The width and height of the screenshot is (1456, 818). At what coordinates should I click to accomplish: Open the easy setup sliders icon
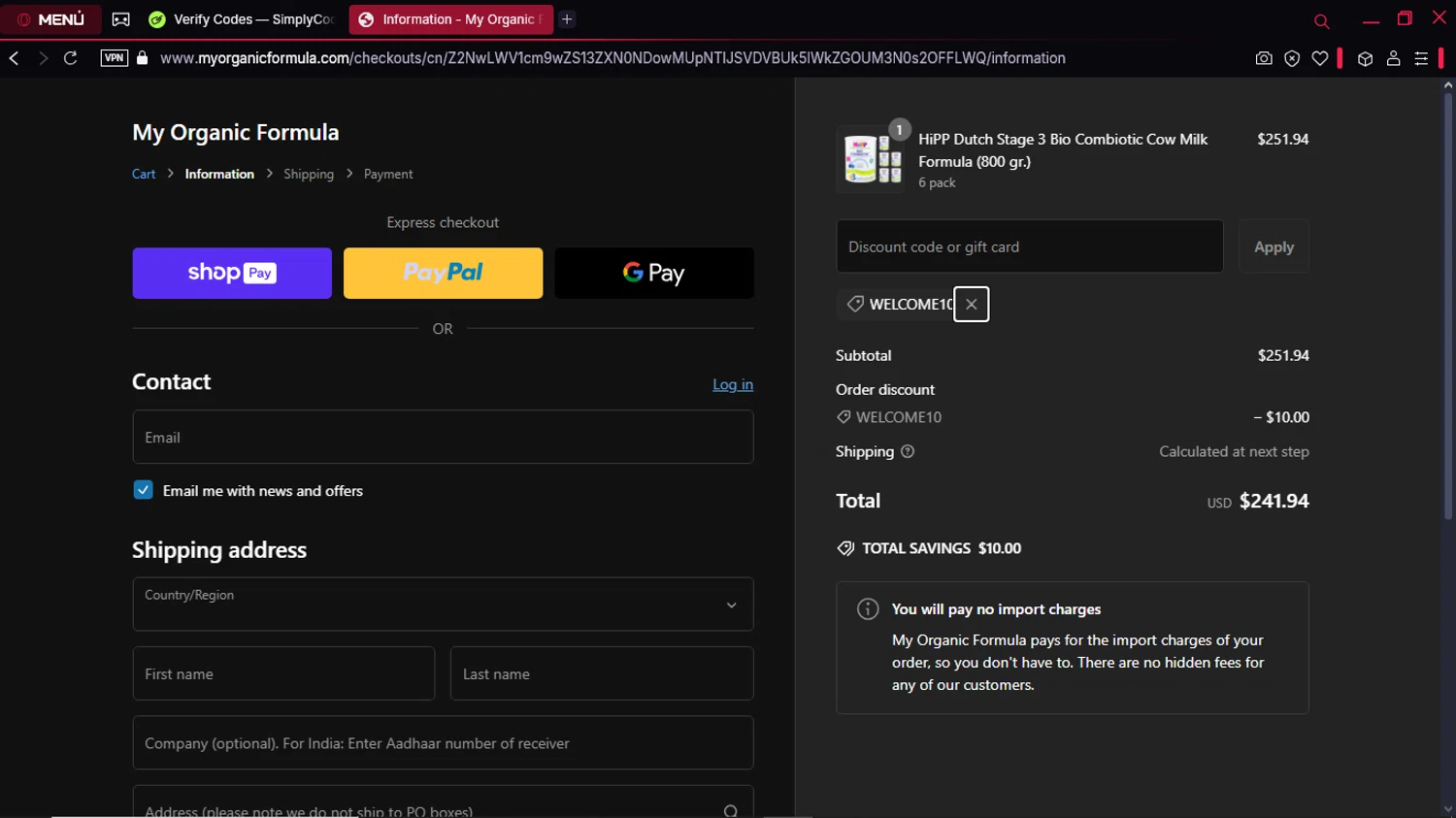tap(1421, 58)
